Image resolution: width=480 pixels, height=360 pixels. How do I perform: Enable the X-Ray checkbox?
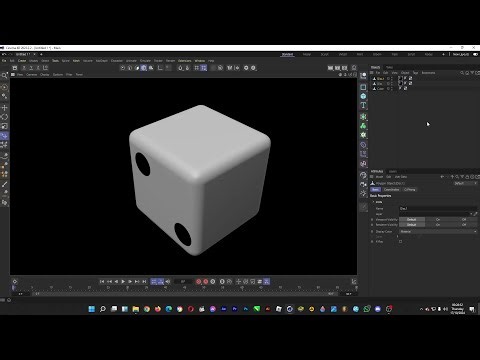click(400, 242)
